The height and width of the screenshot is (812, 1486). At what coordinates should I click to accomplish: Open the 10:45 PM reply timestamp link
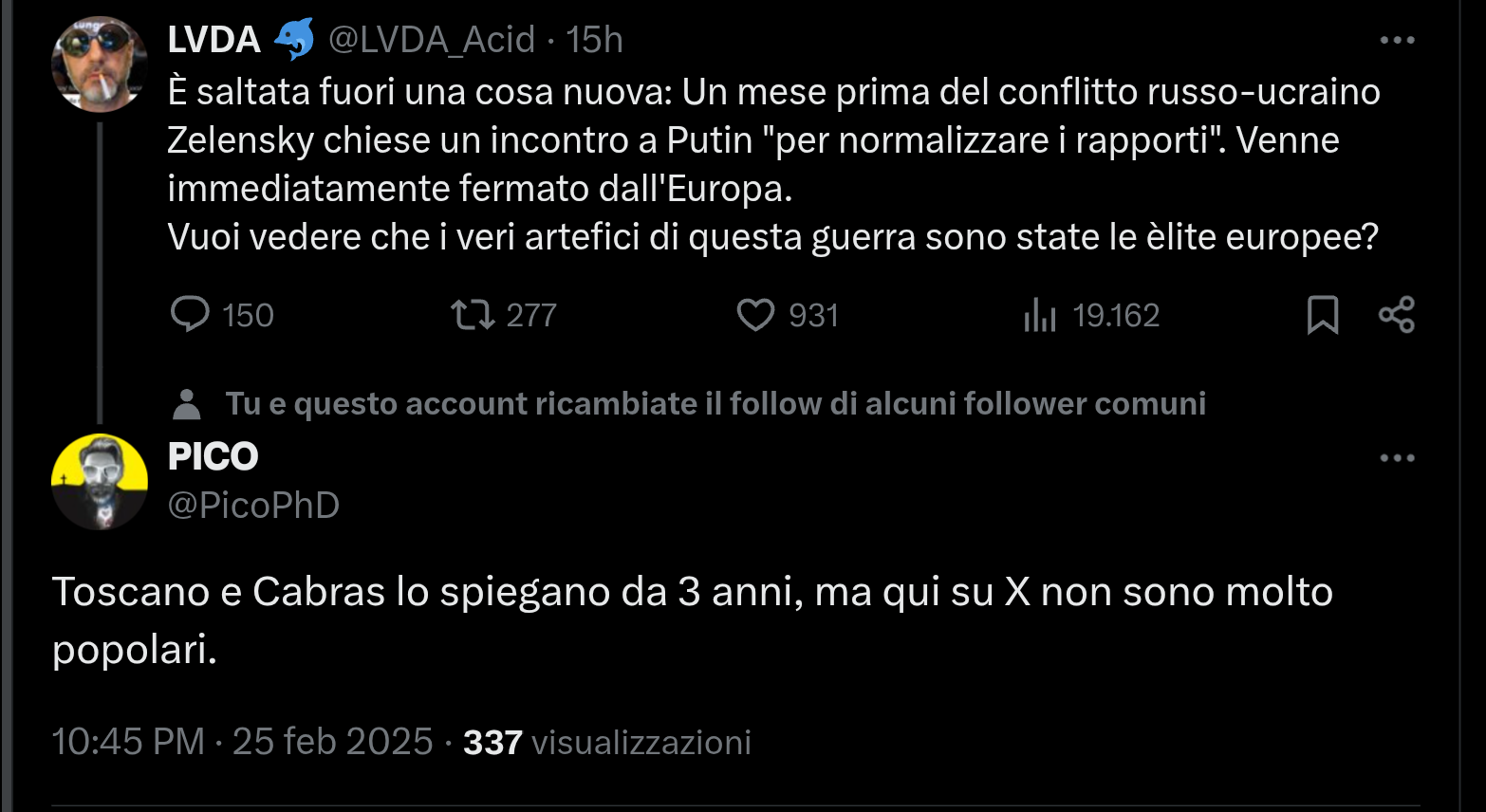(x=128, y=742)
